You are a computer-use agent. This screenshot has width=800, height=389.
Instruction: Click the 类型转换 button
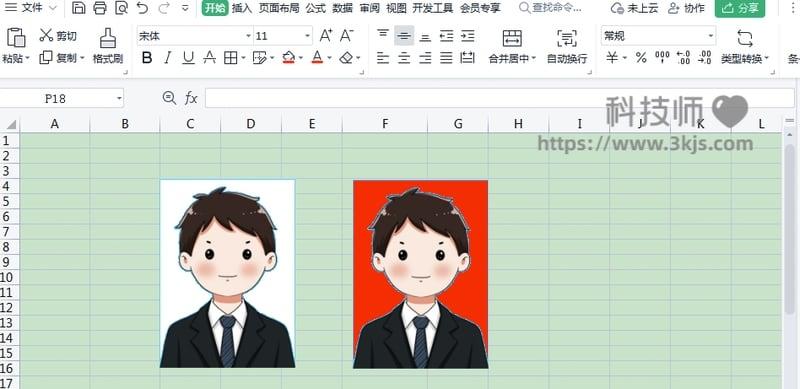pyautogui.click(x=745, y=46)
